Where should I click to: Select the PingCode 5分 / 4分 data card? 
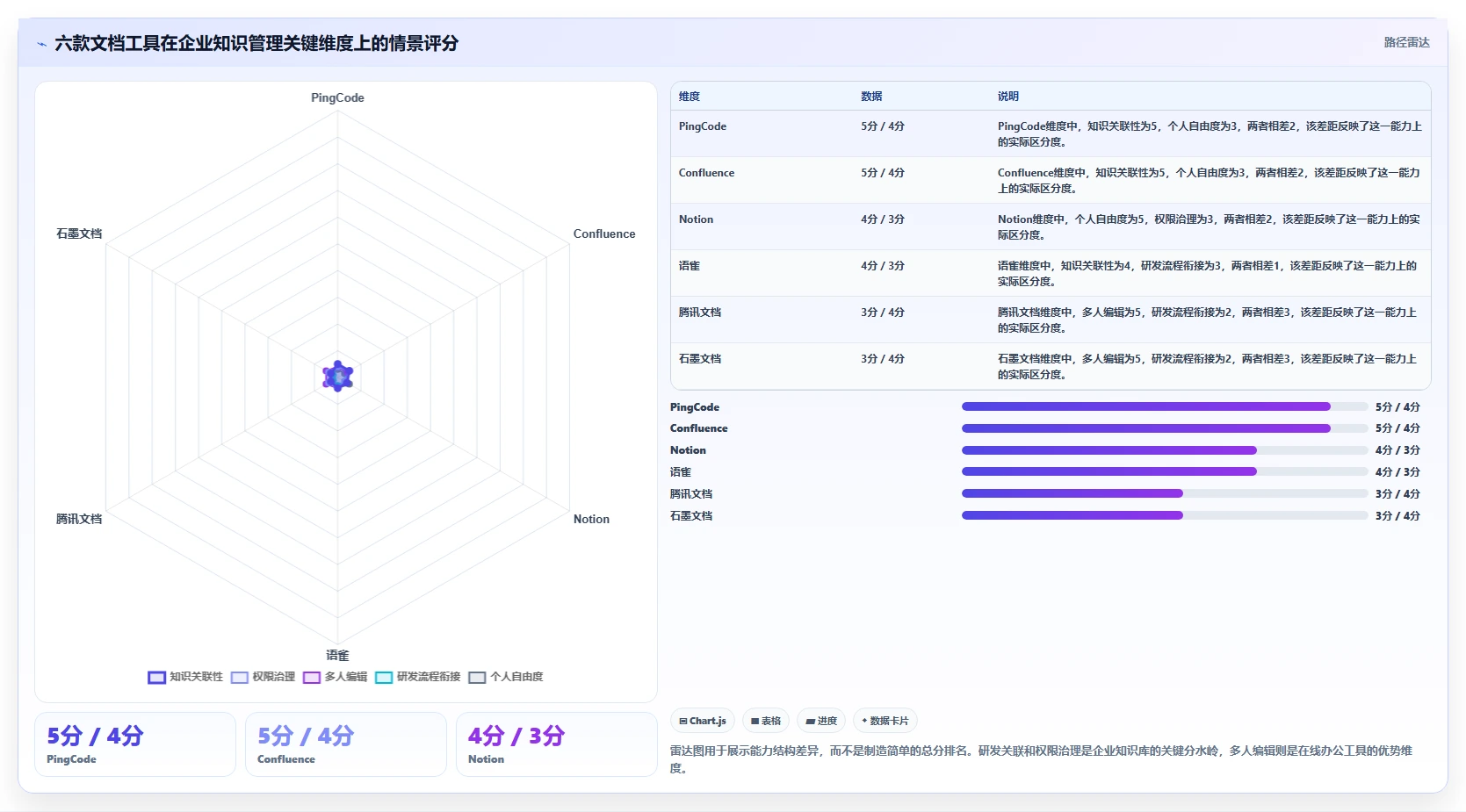coord(135,744)
